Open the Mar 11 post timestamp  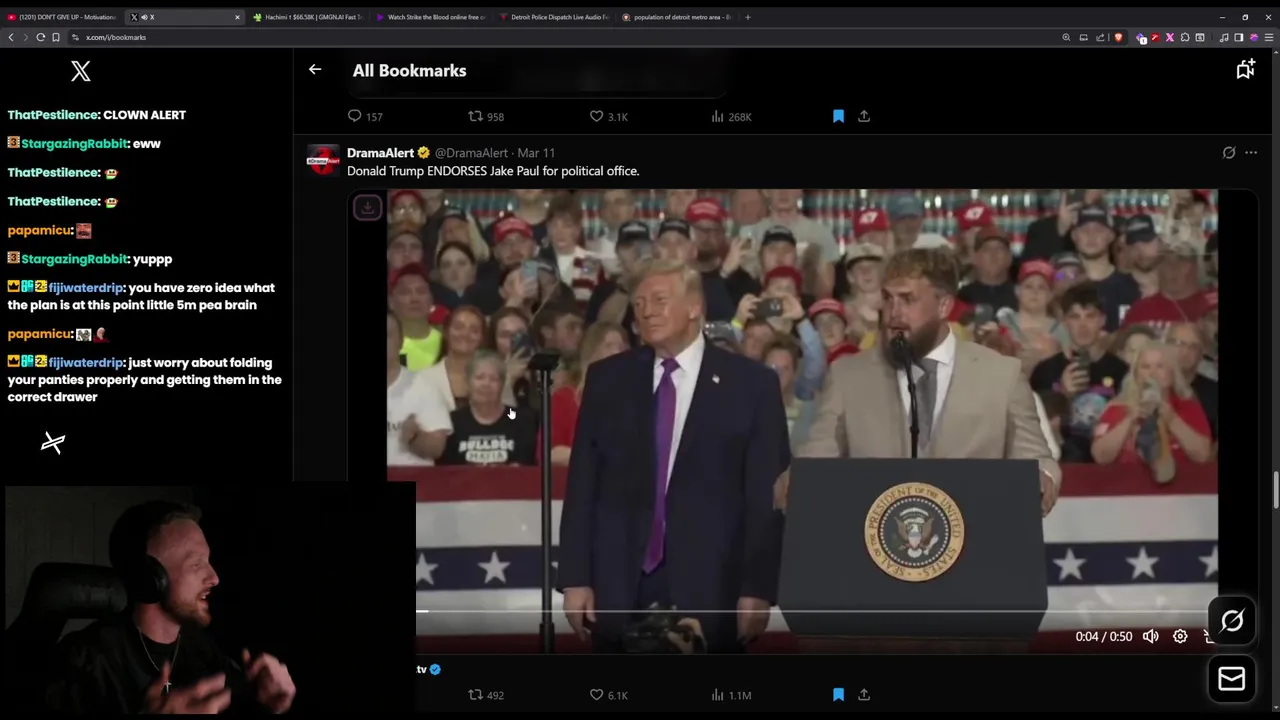536,153
